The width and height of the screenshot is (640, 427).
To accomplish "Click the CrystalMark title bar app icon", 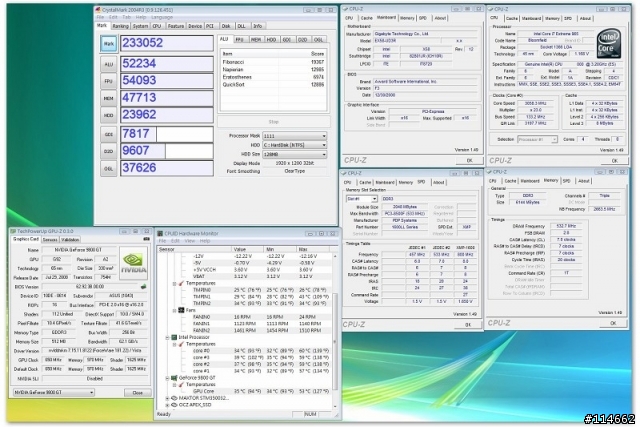I will tap(98, 9).
